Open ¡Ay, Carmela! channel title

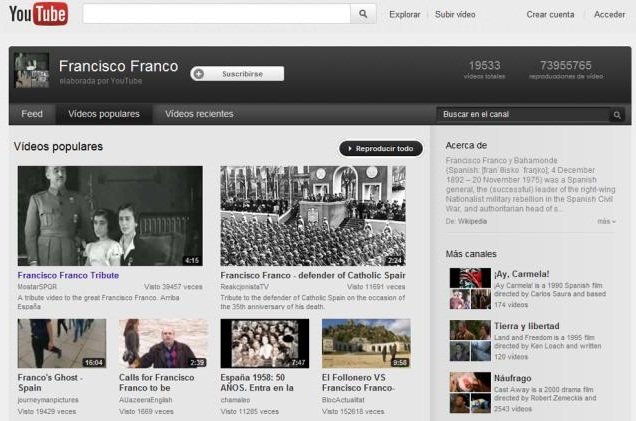(x=522, y=274)
